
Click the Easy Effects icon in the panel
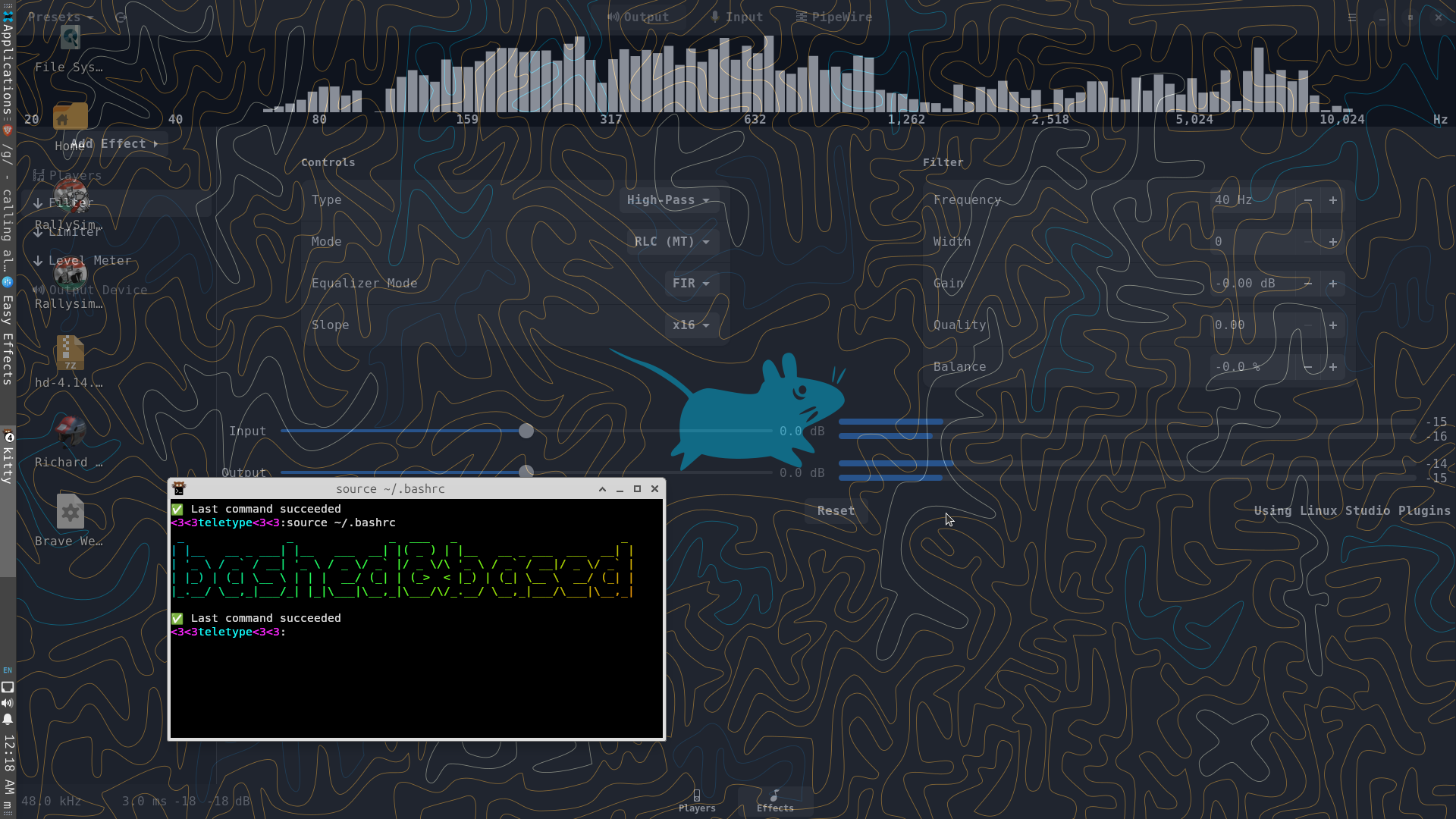(x=8, y=282)
